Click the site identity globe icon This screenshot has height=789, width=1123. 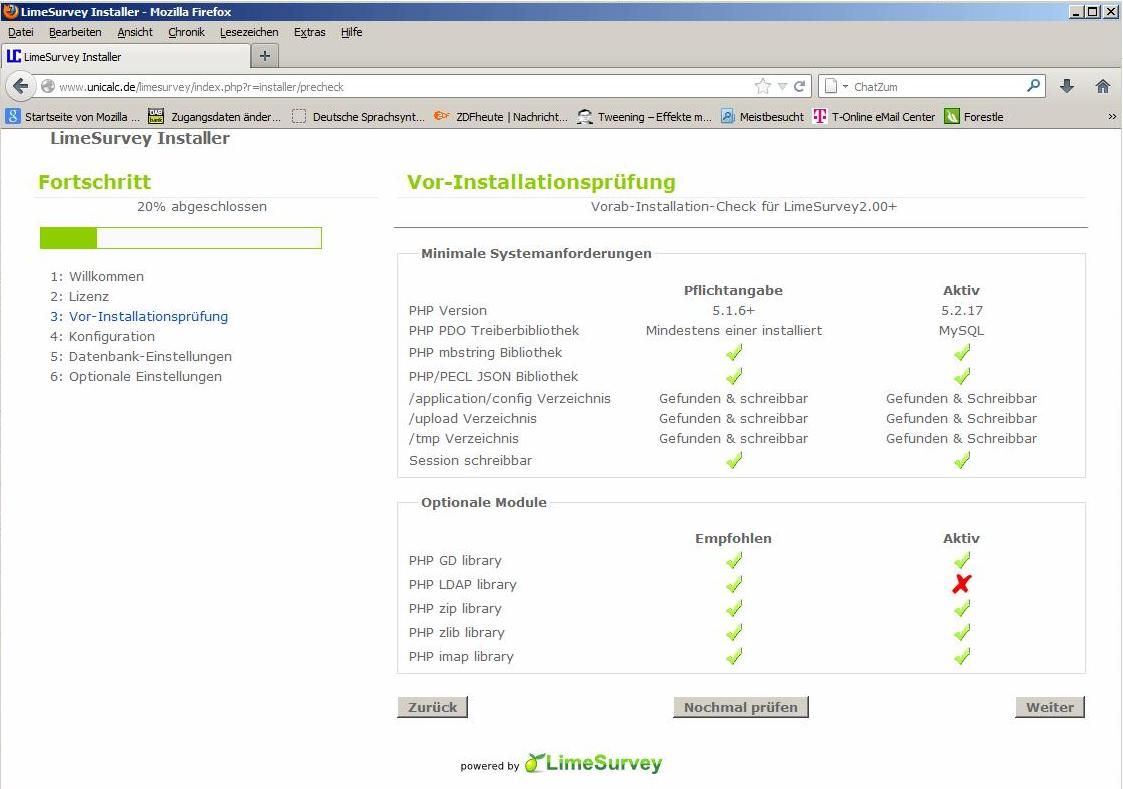coord(48,87)
